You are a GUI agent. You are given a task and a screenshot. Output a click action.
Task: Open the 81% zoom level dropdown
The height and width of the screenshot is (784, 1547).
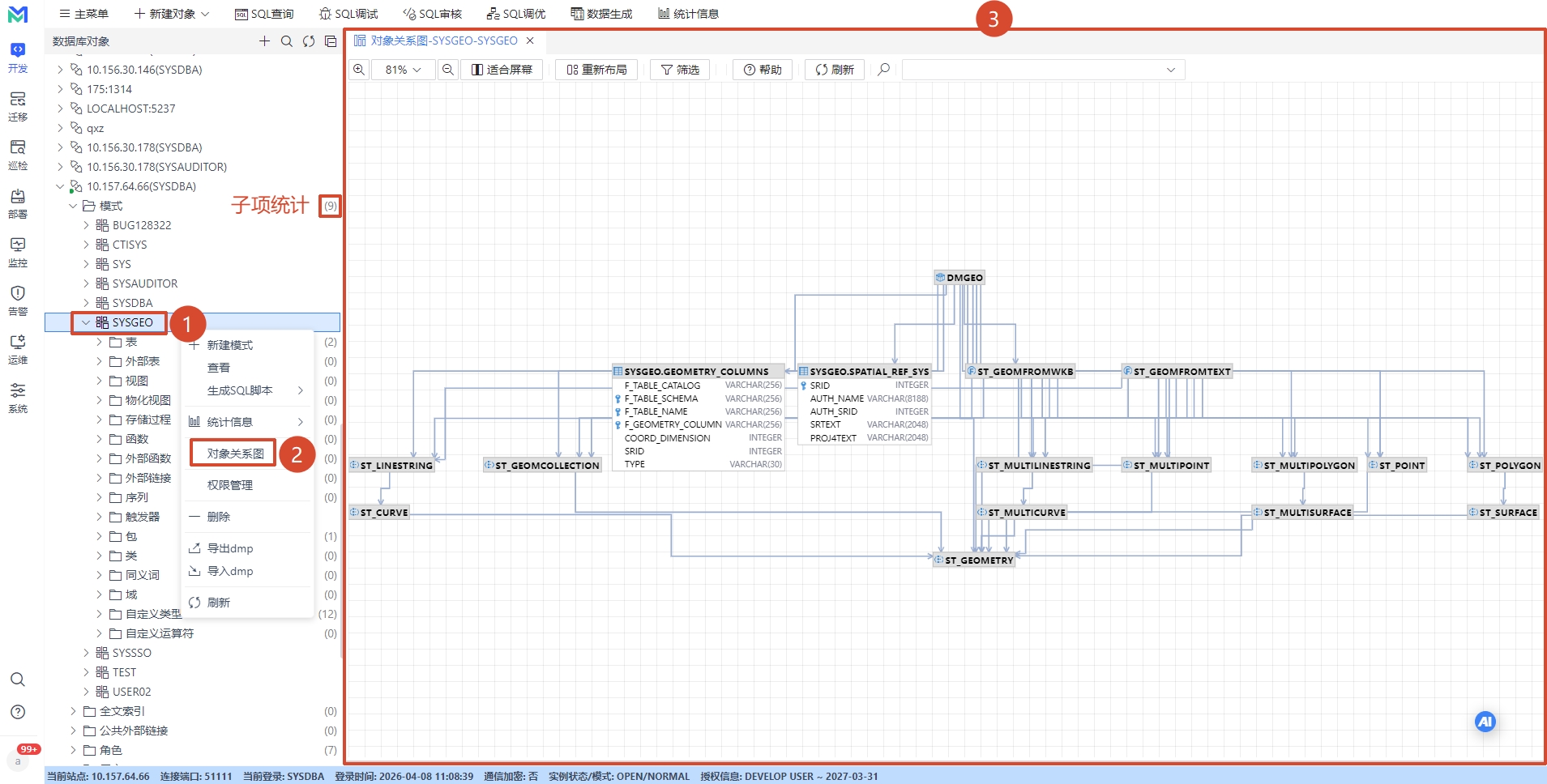pos(403,70)
